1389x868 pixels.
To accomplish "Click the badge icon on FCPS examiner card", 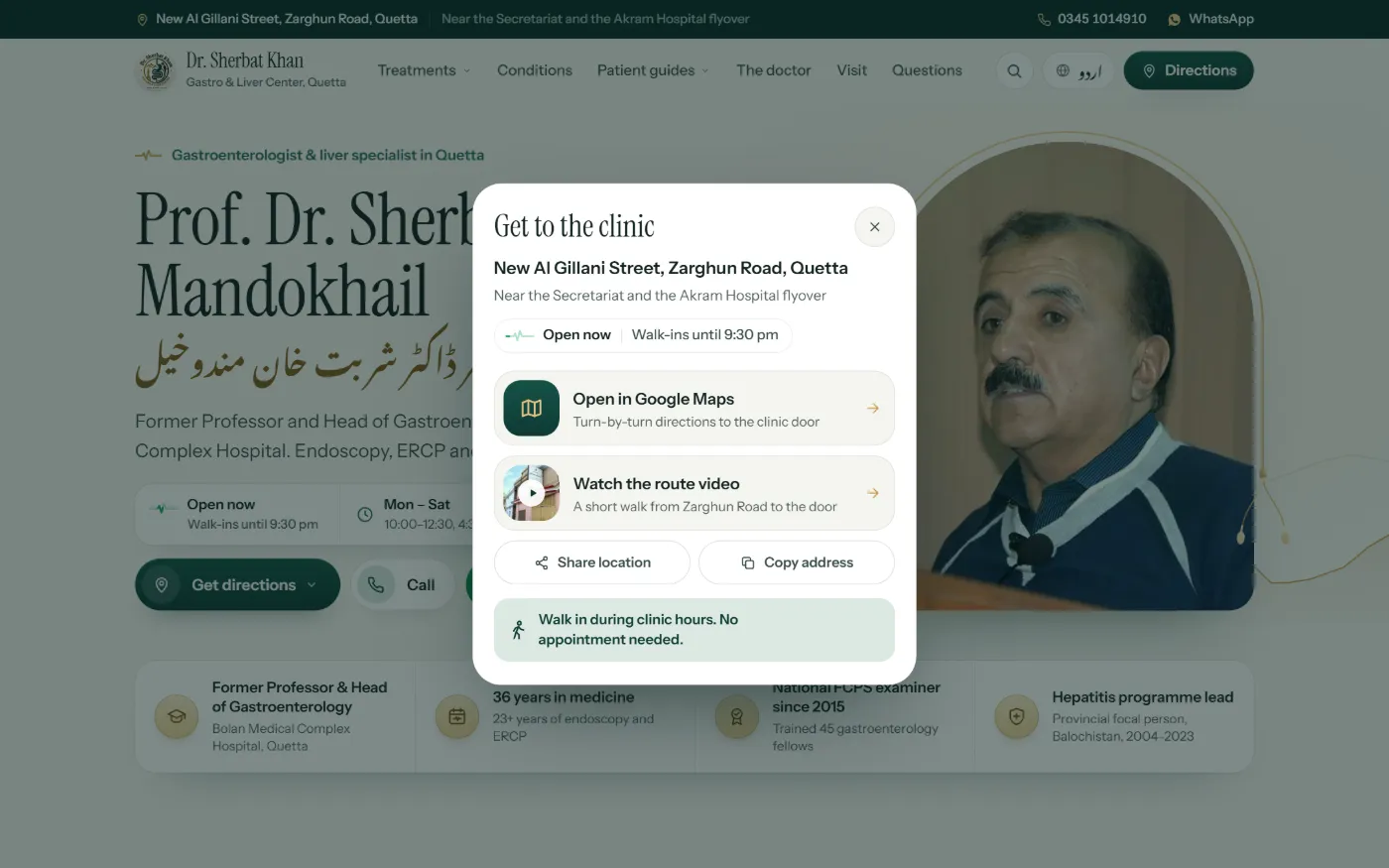I will [737, 716].
